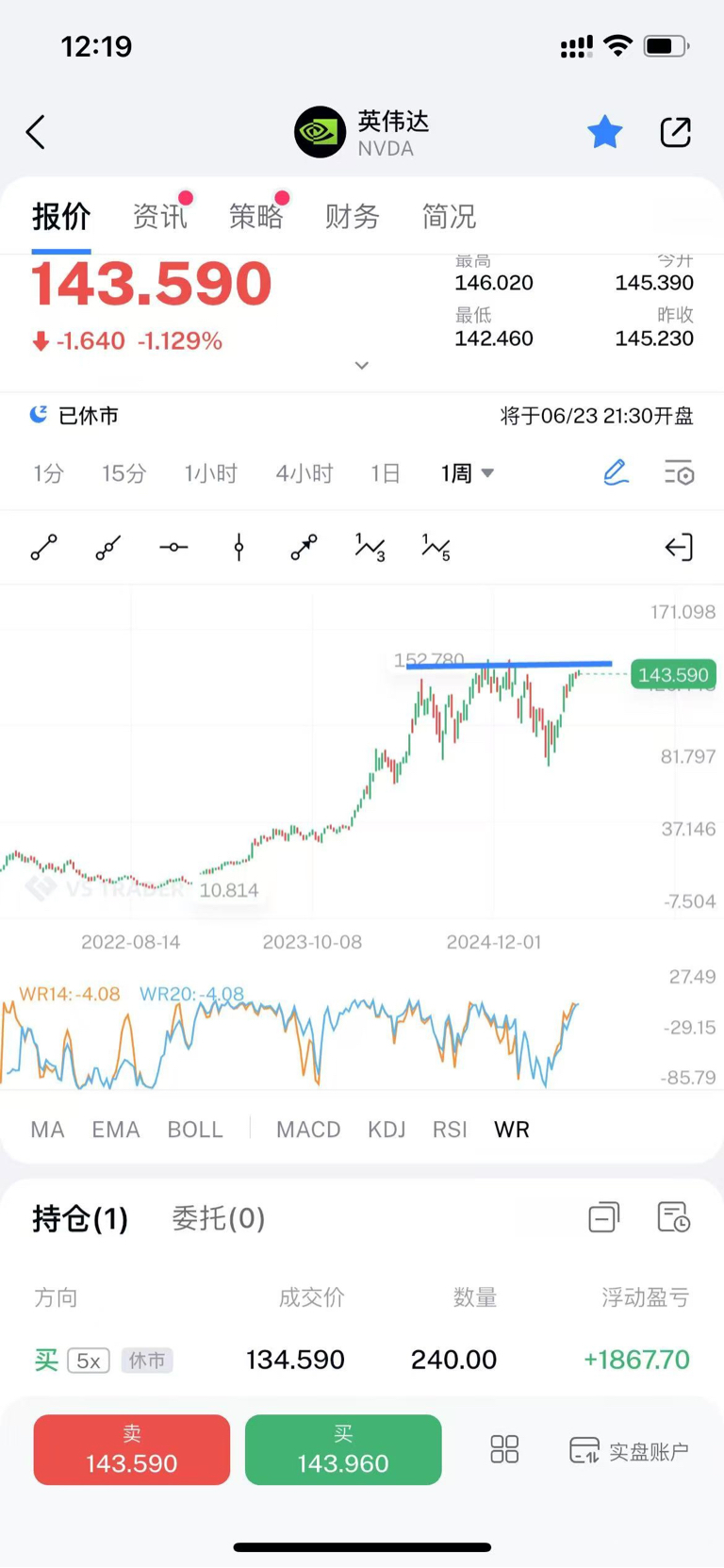724x1568 pixels.
Task: Tap the 240.00 quantity value
Action: click(453, 1360)
